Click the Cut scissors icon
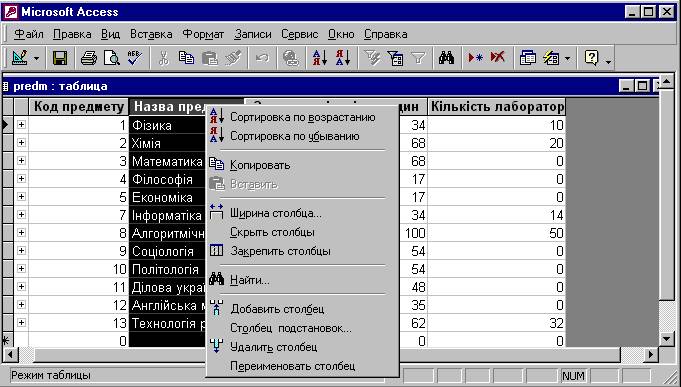This screenshot has width=681, height=387. (163, 58)
